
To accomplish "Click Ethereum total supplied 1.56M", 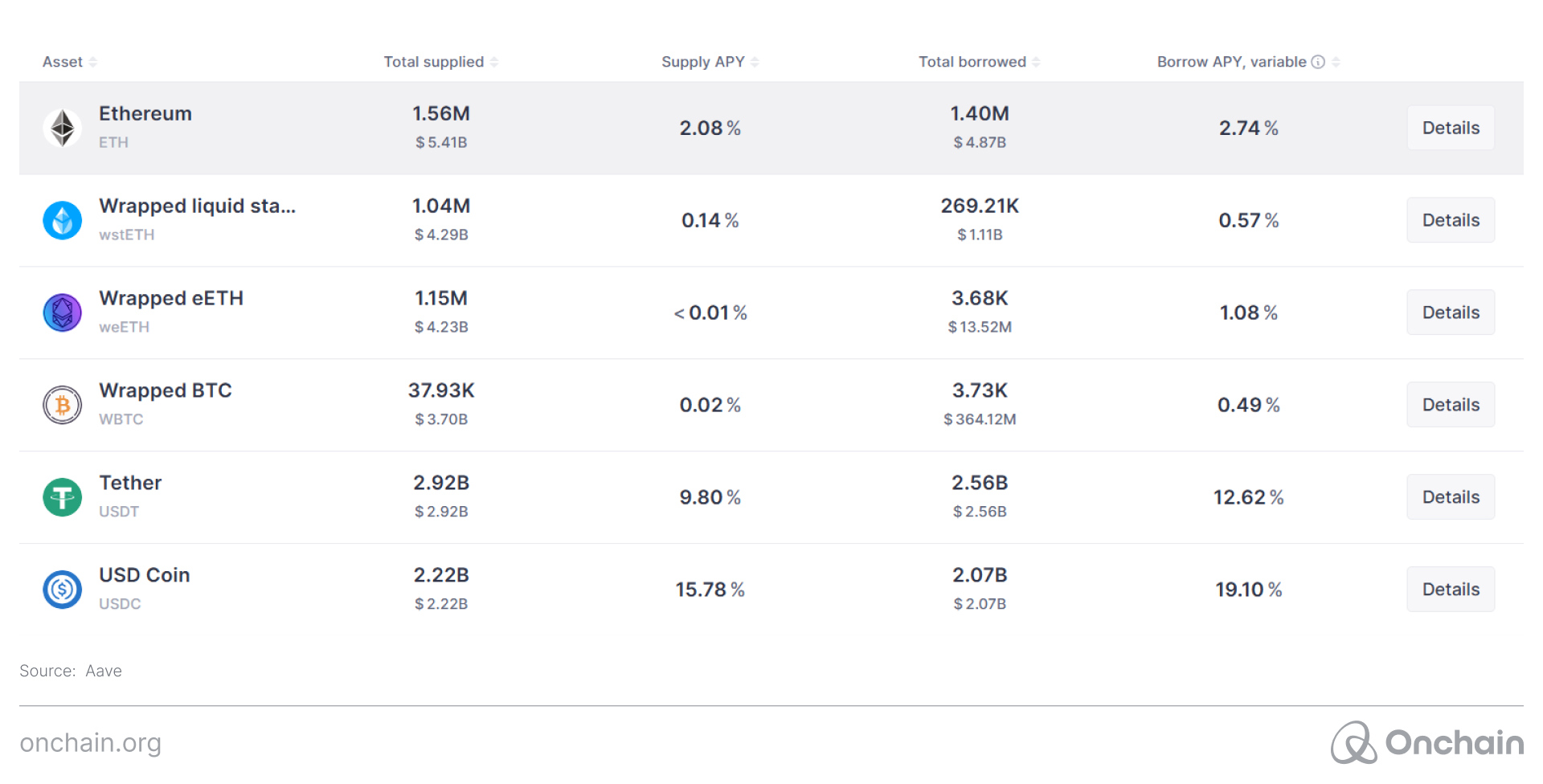I will (x=441, y=113).
